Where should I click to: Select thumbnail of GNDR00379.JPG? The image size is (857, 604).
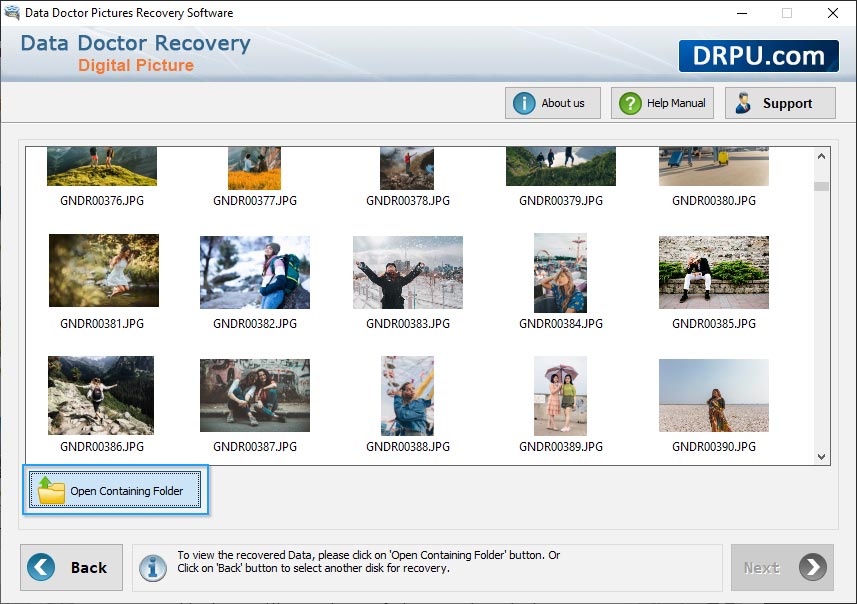tap(561, 166)
